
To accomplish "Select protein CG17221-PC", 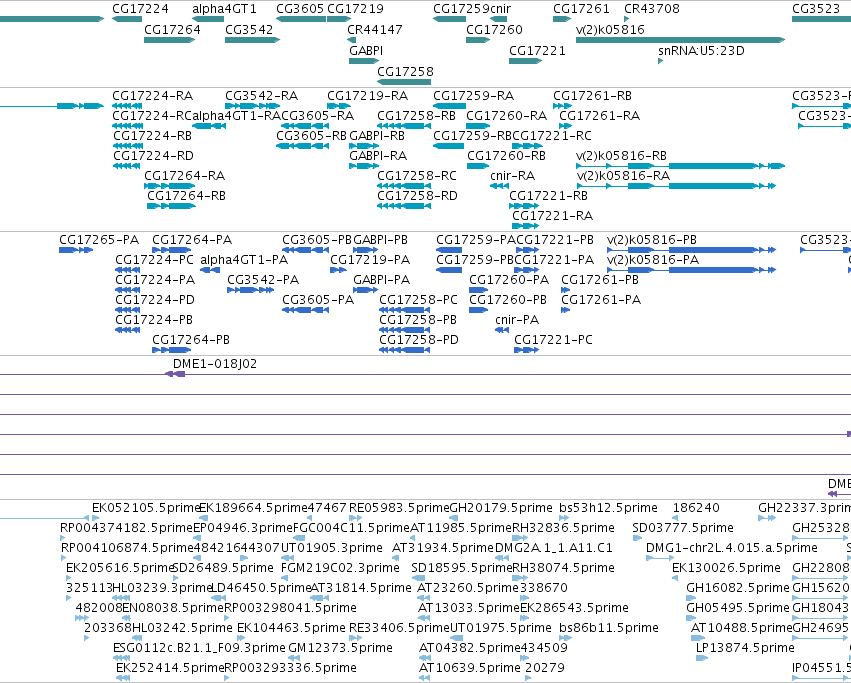I will [x=526, y=350].
